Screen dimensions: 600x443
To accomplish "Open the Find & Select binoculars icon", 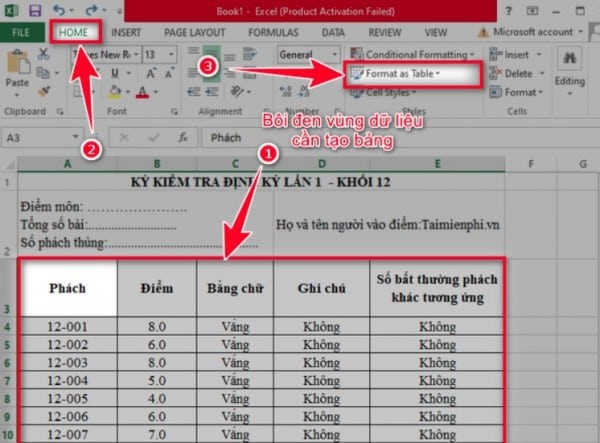I will tap(569, 58).
